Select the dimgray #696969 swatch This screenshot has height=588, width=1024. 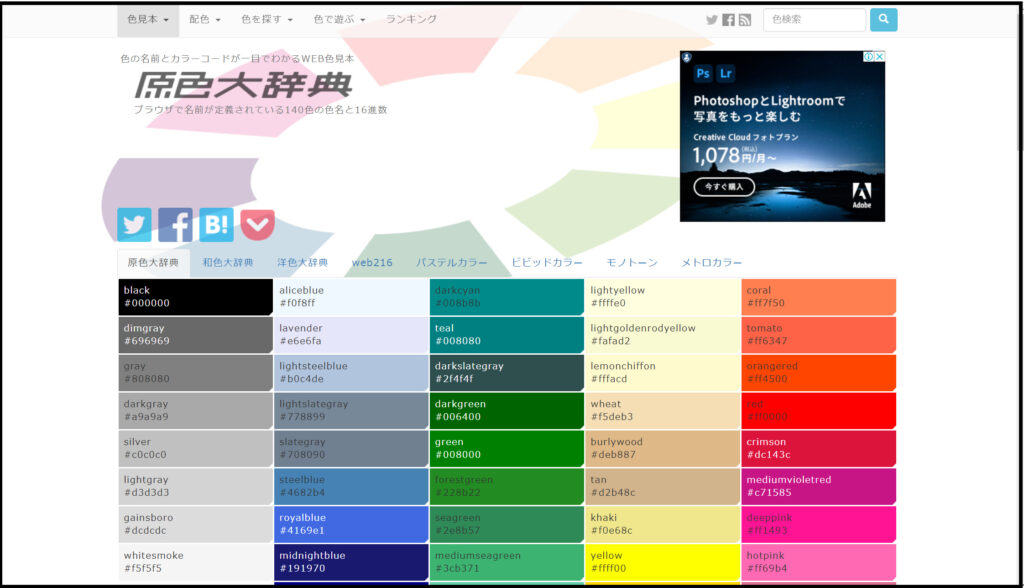(x=195, y=335)
